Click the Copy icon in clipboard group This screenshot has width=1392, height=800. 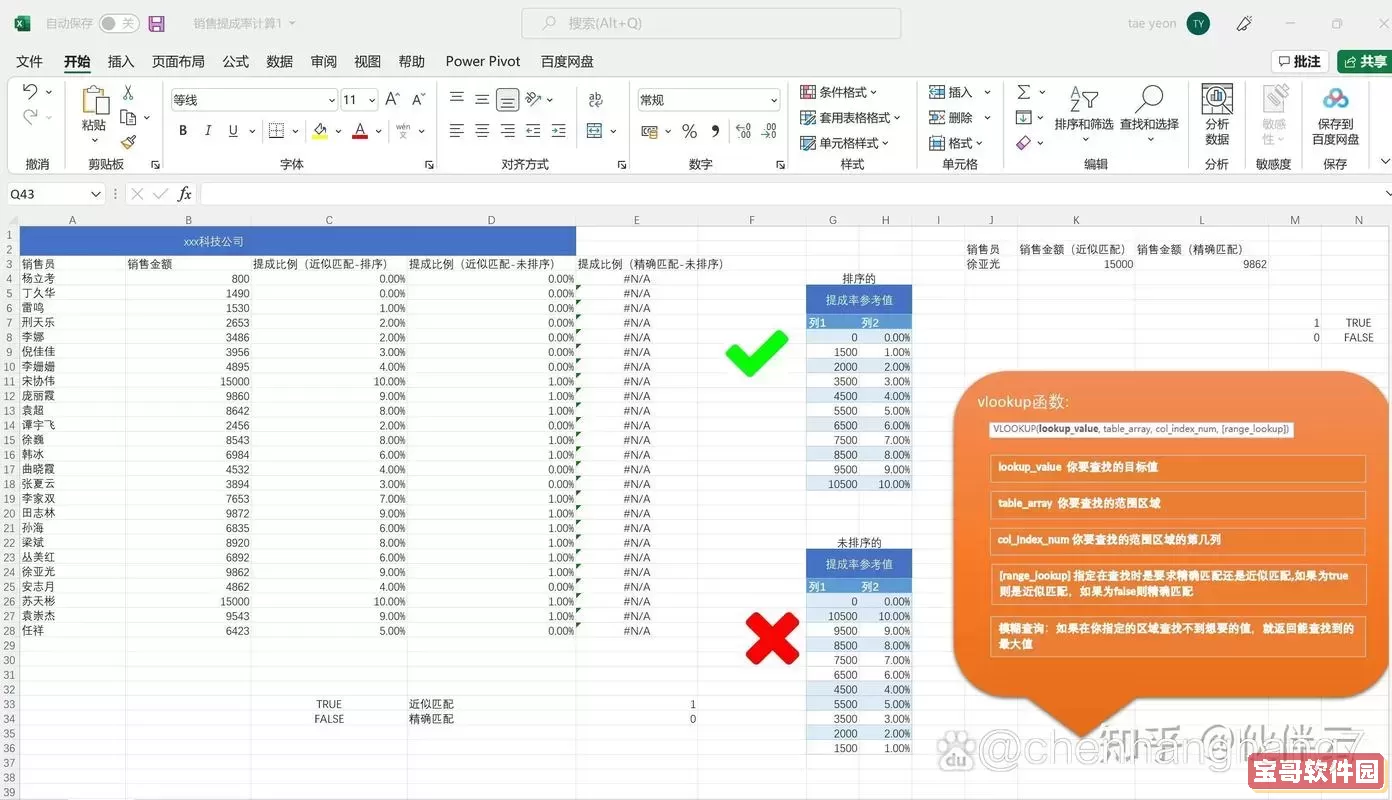[x=128, y=117]
